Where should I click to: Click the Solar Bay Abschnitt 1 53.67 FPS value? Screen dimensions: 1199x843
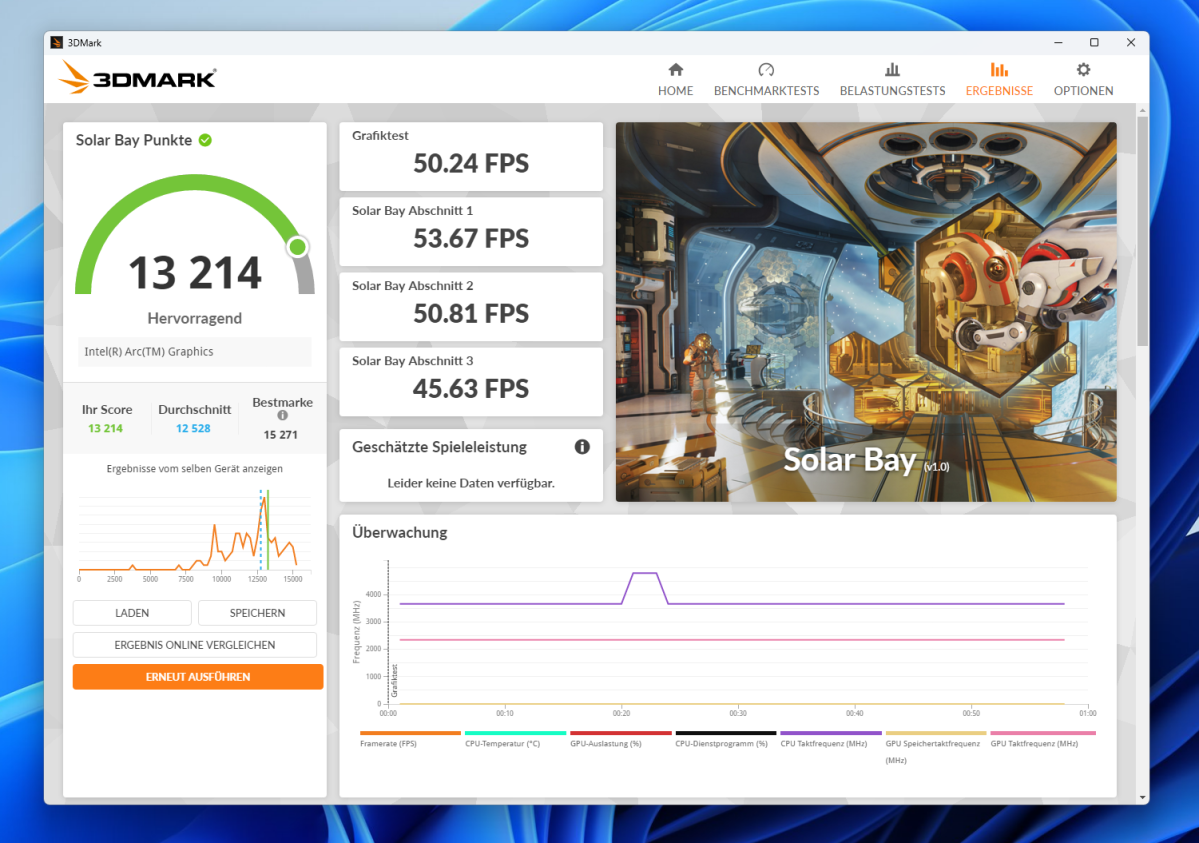coord(471,238)
